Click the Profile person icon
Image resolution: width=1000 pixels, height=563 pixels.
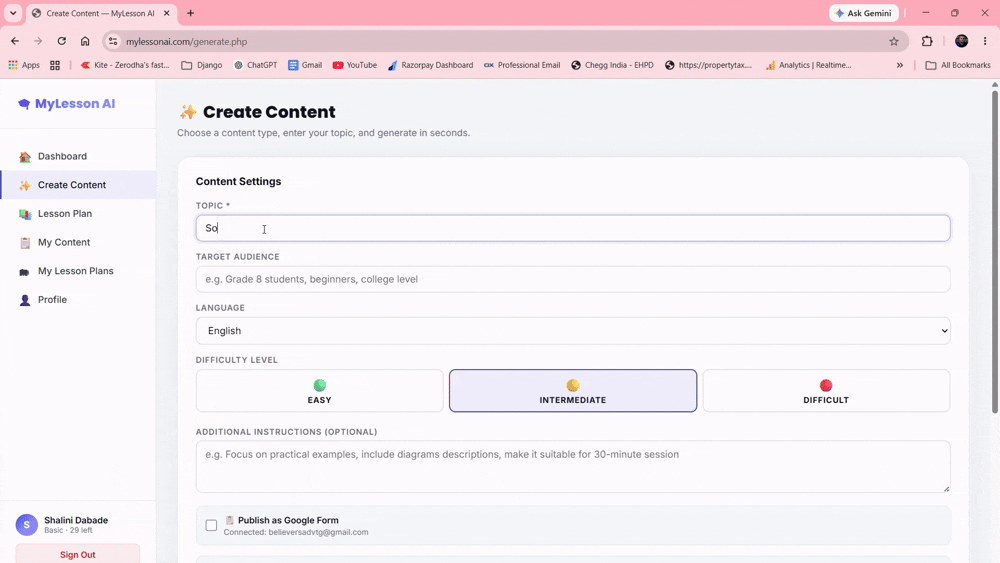25,300
